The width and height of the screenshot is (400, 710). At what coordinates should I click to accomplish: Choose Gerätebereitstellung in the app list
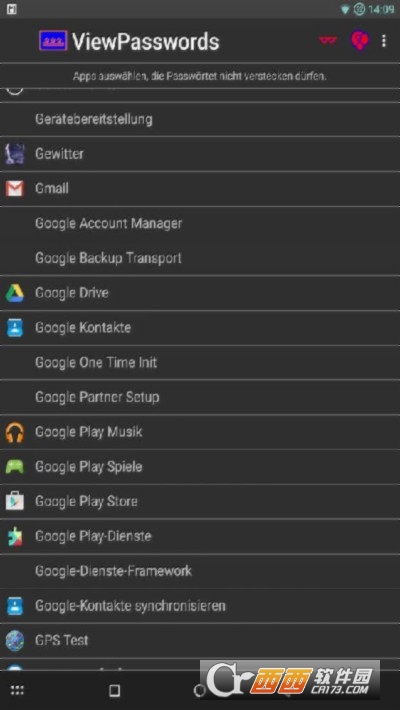[94, 119]
